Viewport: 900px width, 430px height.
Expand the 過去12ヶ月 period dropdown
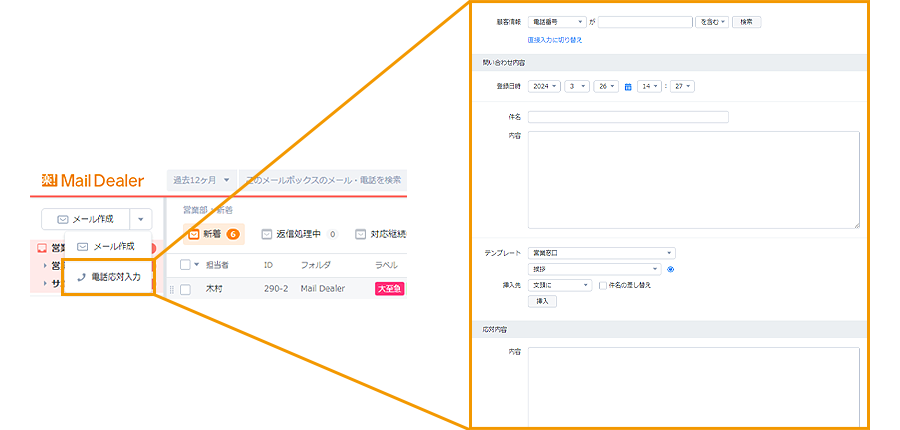201,181
